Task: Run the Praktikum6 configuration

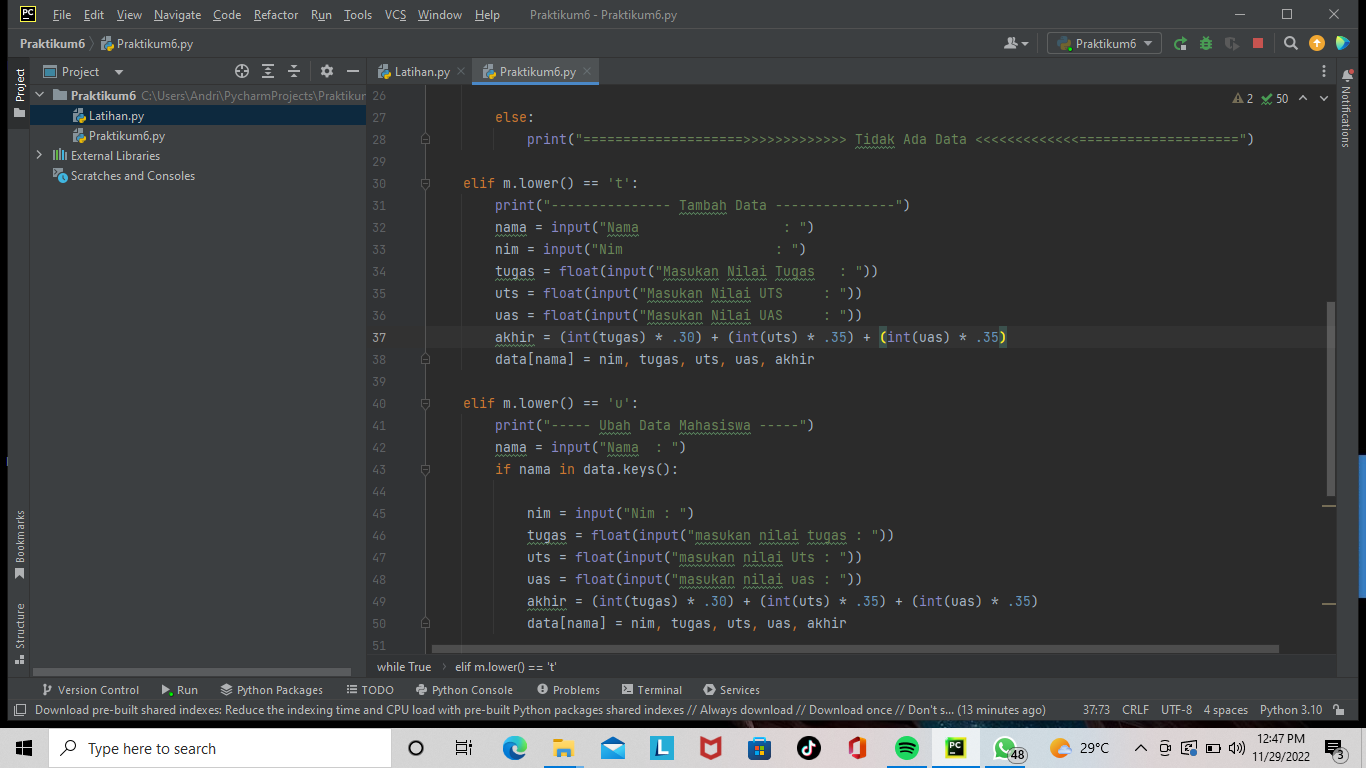Action: [x=1181, y=43]
